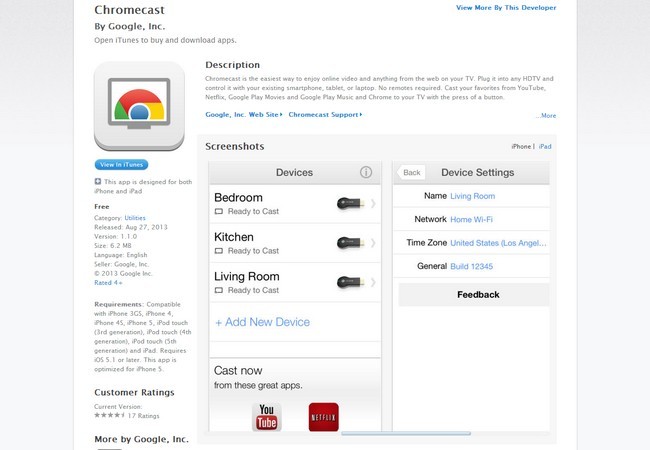650x450 pixels.
Task: Click 'Released: Aug 27, 2013' text
Action: [x=131, y=227]
